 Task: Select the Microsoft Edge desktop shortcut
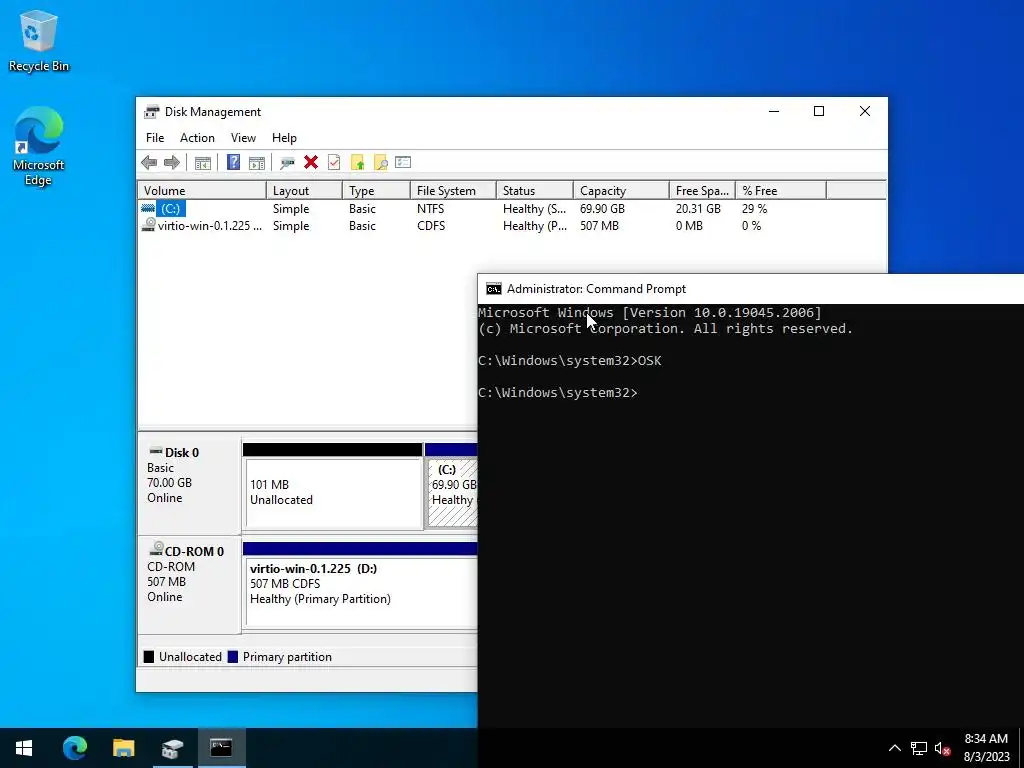click(x=39, y=146)
